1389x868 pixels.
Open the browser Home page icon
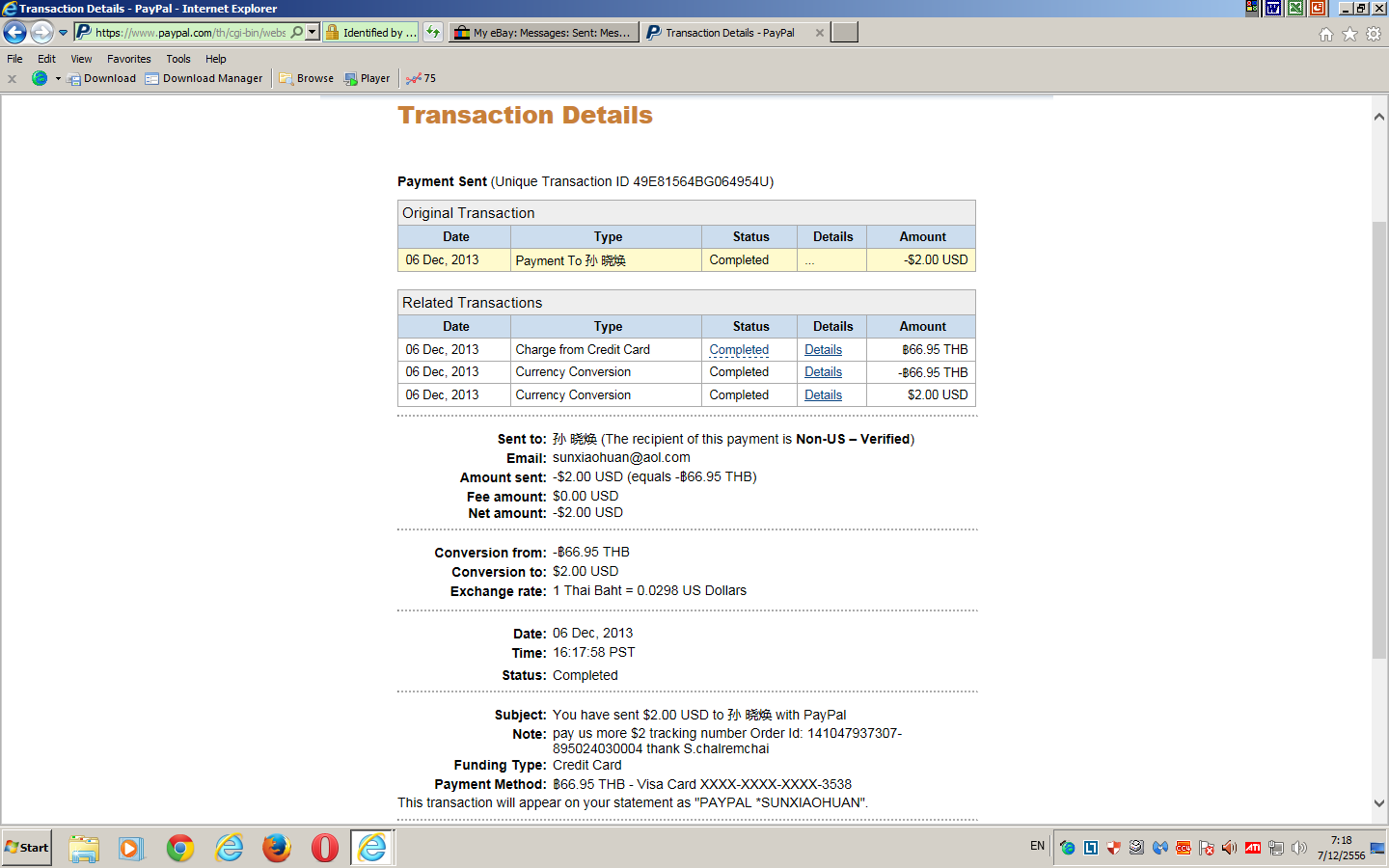[x=1326, y=34]
